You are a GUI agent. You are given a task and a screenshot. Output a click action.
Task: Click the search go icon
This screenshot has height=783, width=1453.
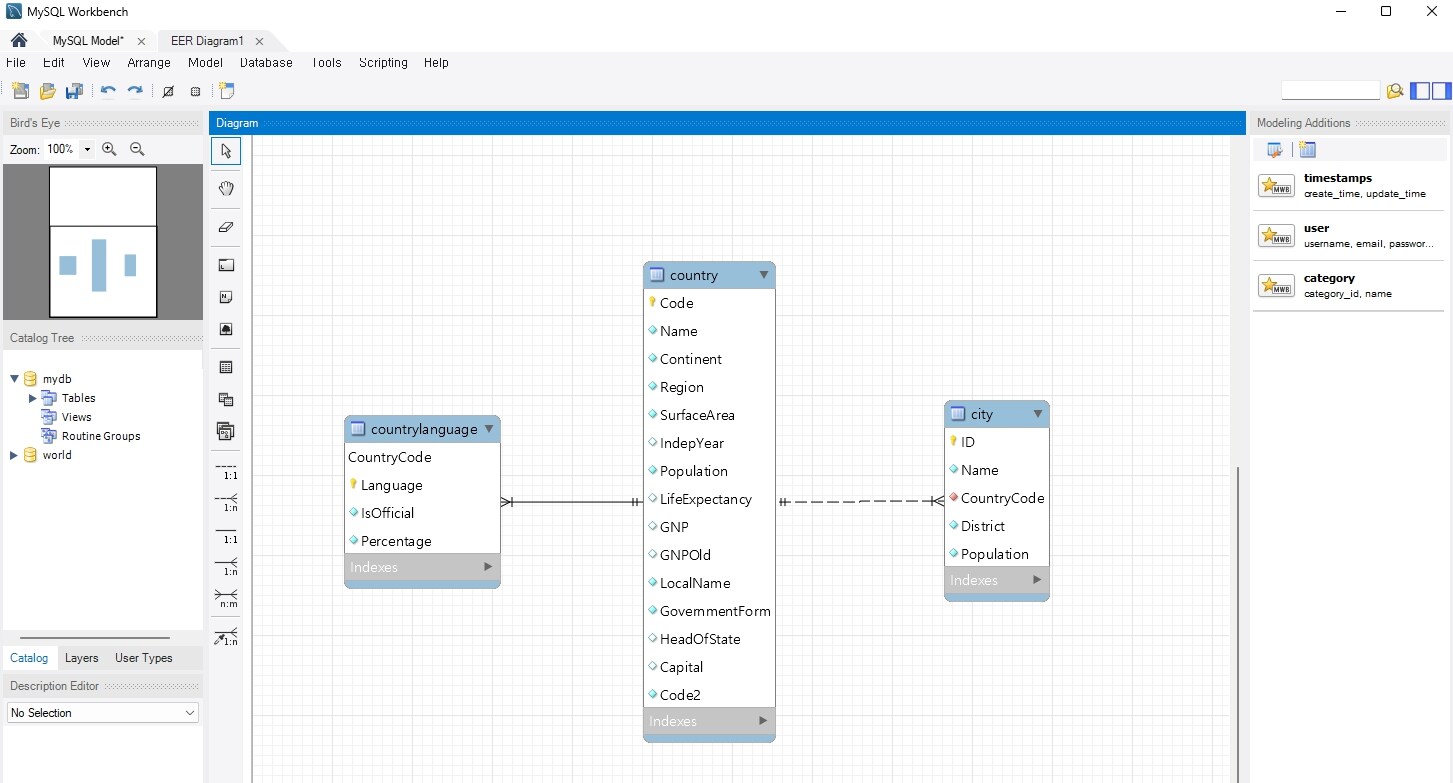tap(1395, 91)
